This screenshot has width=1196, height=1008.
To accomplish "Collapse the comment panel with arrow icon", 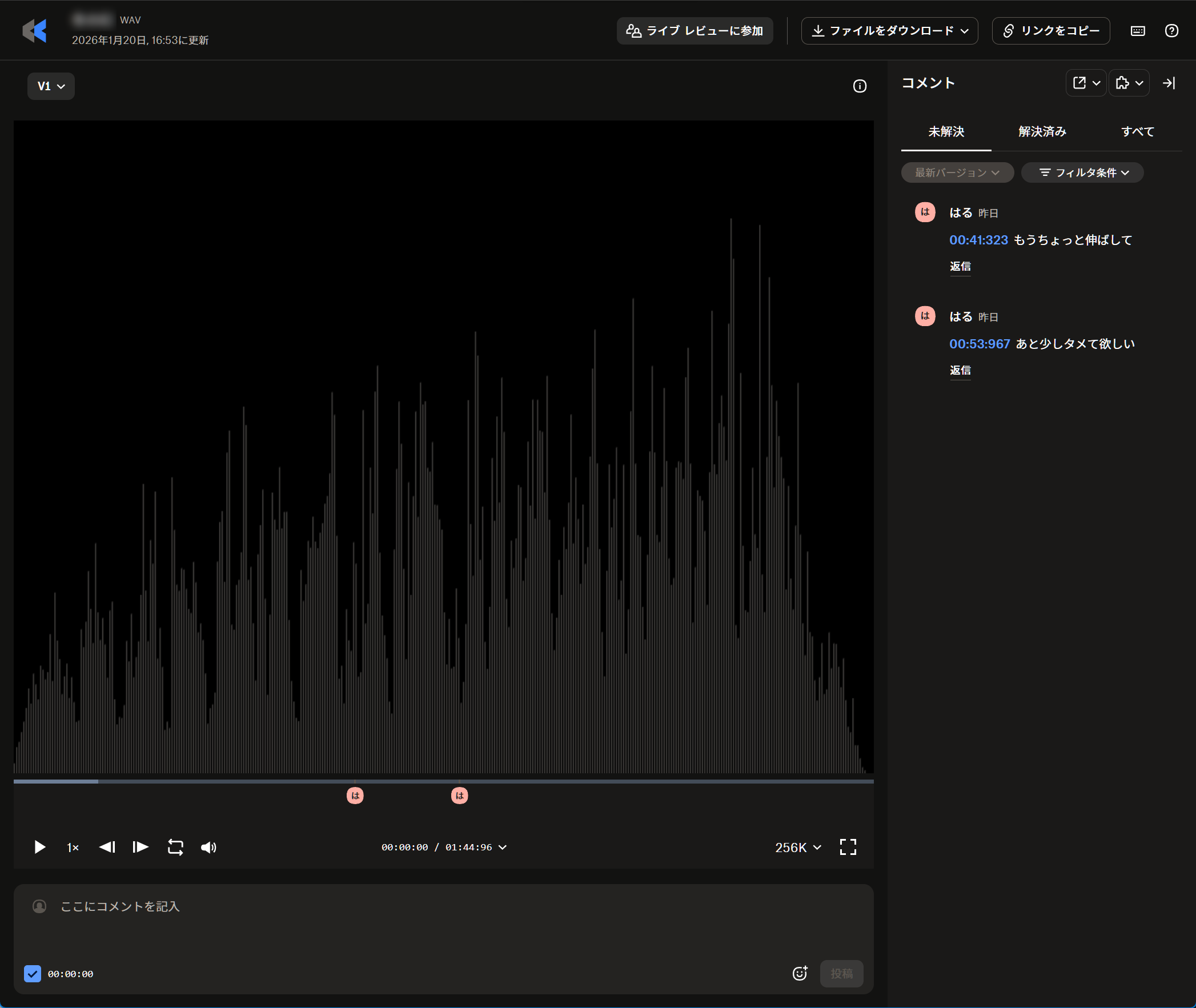I will (x=1169, y=83).
